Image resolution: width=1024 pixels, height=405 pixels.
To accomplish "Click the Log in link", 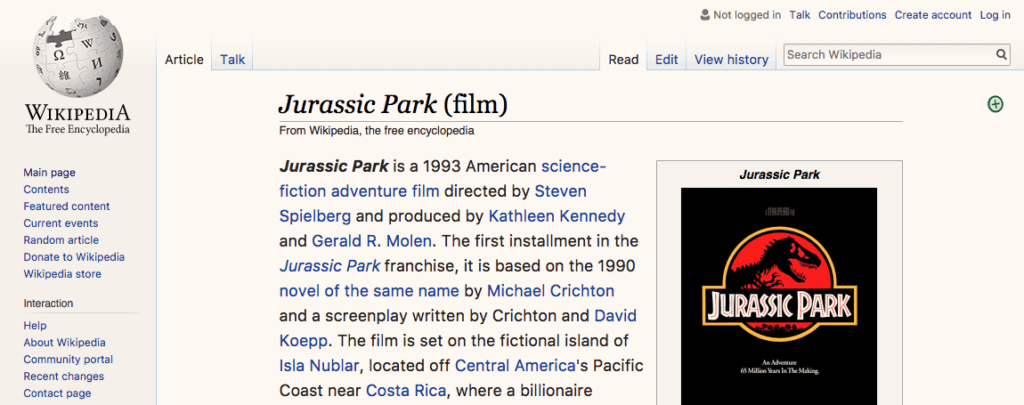I will [995, 15].
